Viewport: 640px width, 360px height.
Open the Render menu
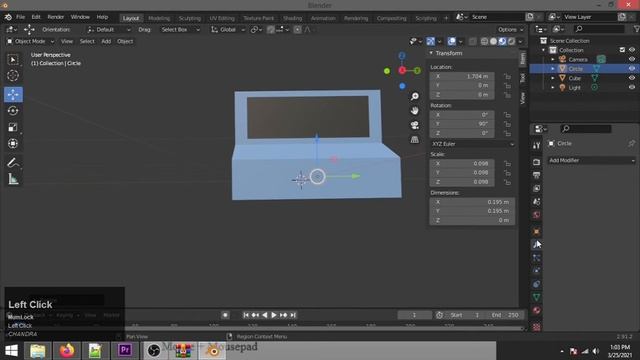pyautogui.click(x=56, y=17)
